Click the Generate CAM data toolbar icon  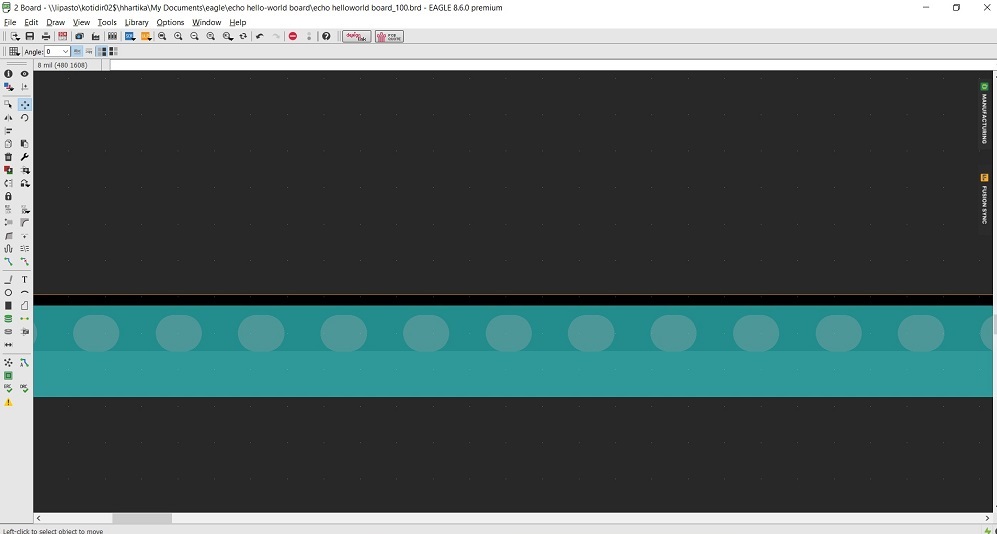click(95, 36)
